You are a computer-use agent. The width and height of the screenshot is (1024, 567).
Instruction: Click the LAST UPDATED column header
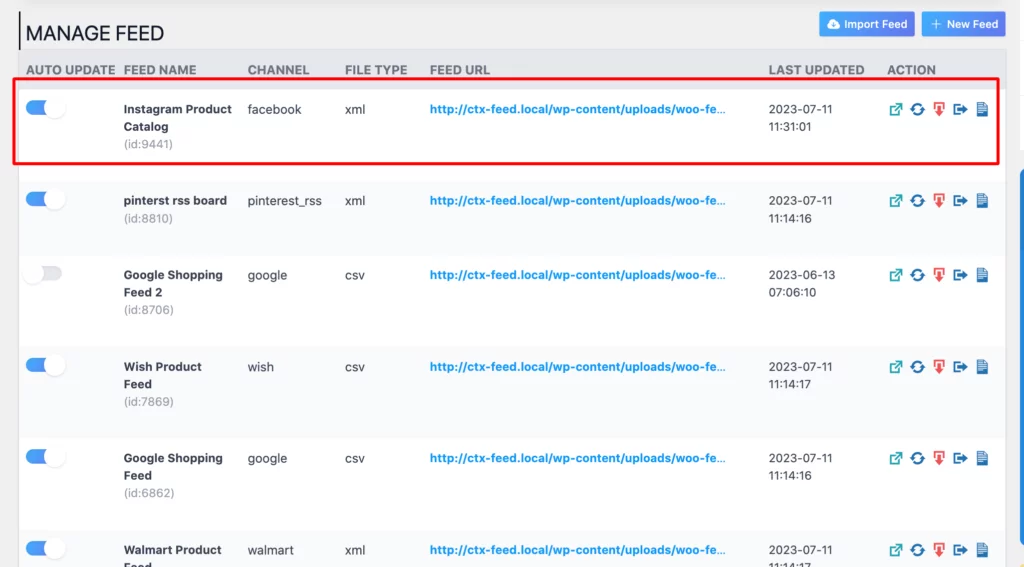pyautogui.click(x=816, y=70)
